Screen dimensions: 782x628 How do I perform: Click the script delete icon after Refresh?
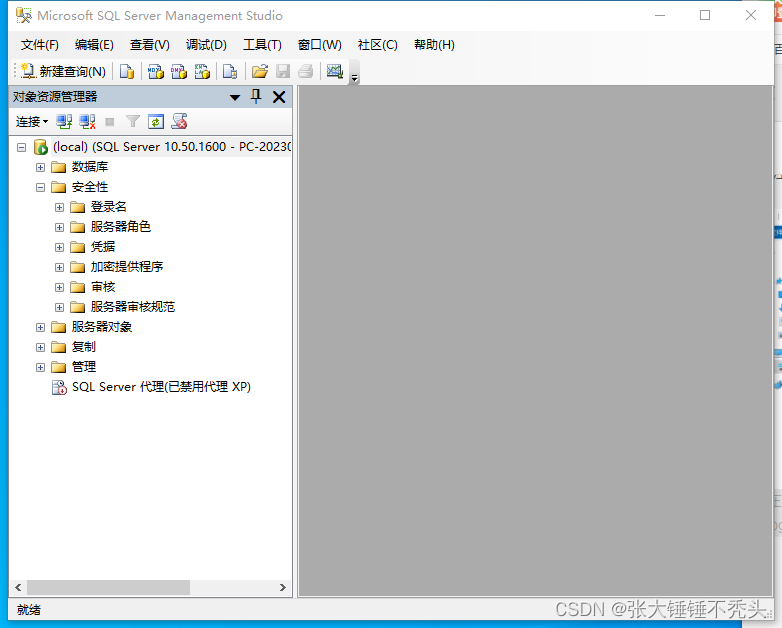pos(179,122)
